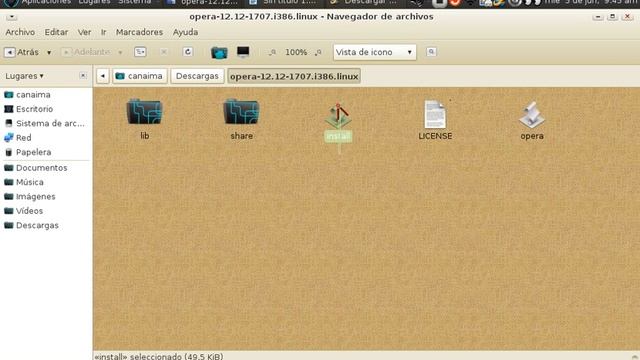The image size is (640, 360).
Task: Open the Archivo menu
Action: pyautogui.click(x=20, y=32)
